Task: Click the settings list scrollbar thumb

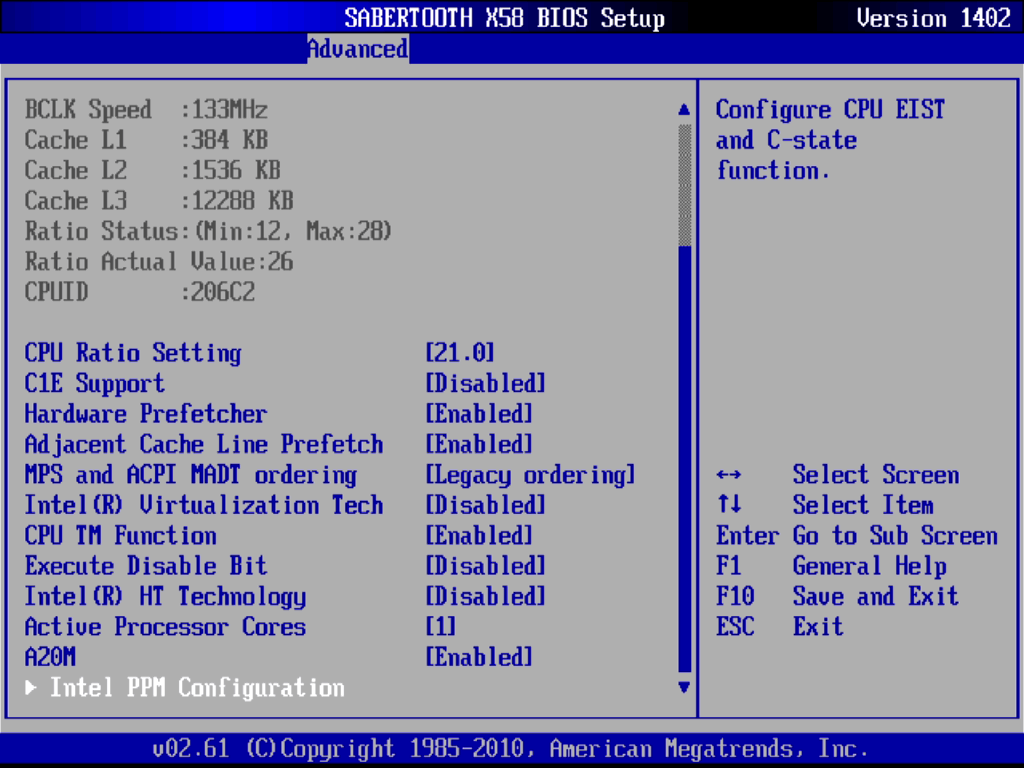Action: click(684, 459)
